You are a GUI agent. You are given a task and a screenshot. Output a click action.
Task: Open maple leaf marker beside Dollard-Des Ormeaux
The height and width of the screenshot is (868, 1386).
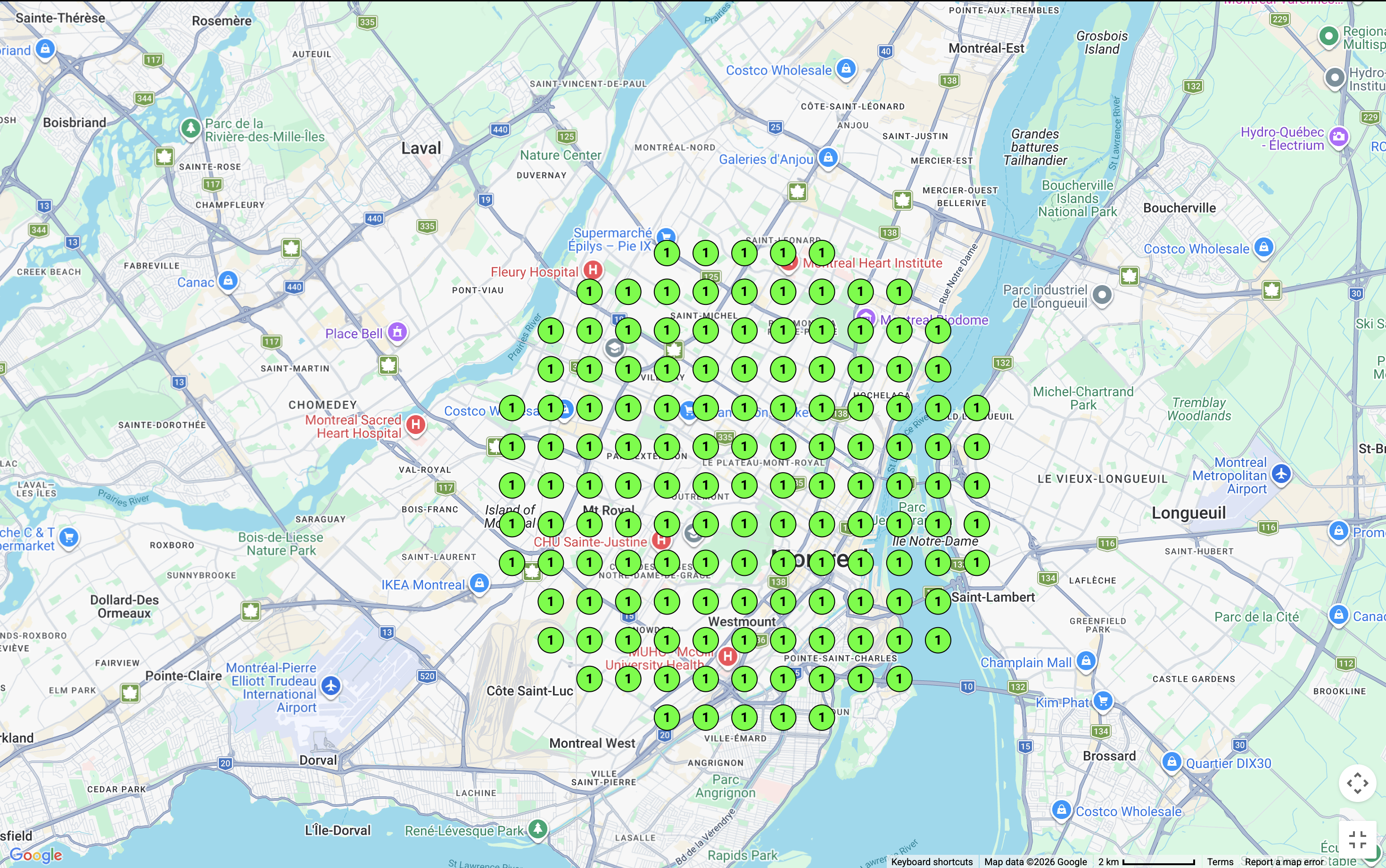(251, 611)
